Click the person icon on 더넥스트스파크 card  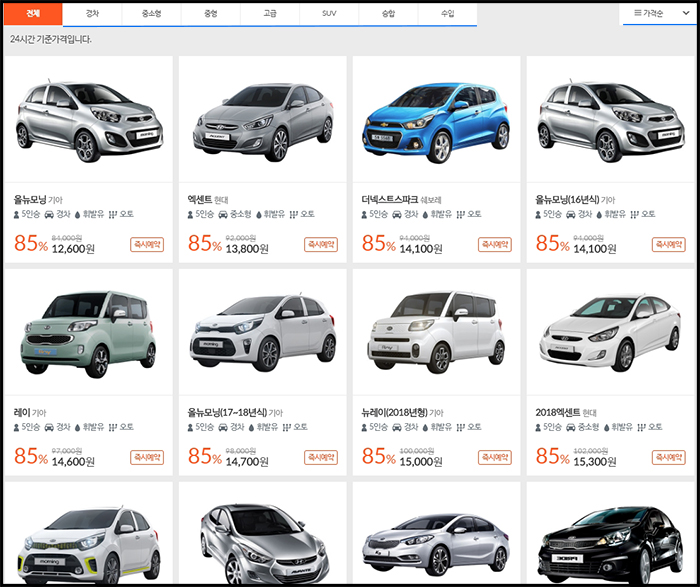[364, 215]
